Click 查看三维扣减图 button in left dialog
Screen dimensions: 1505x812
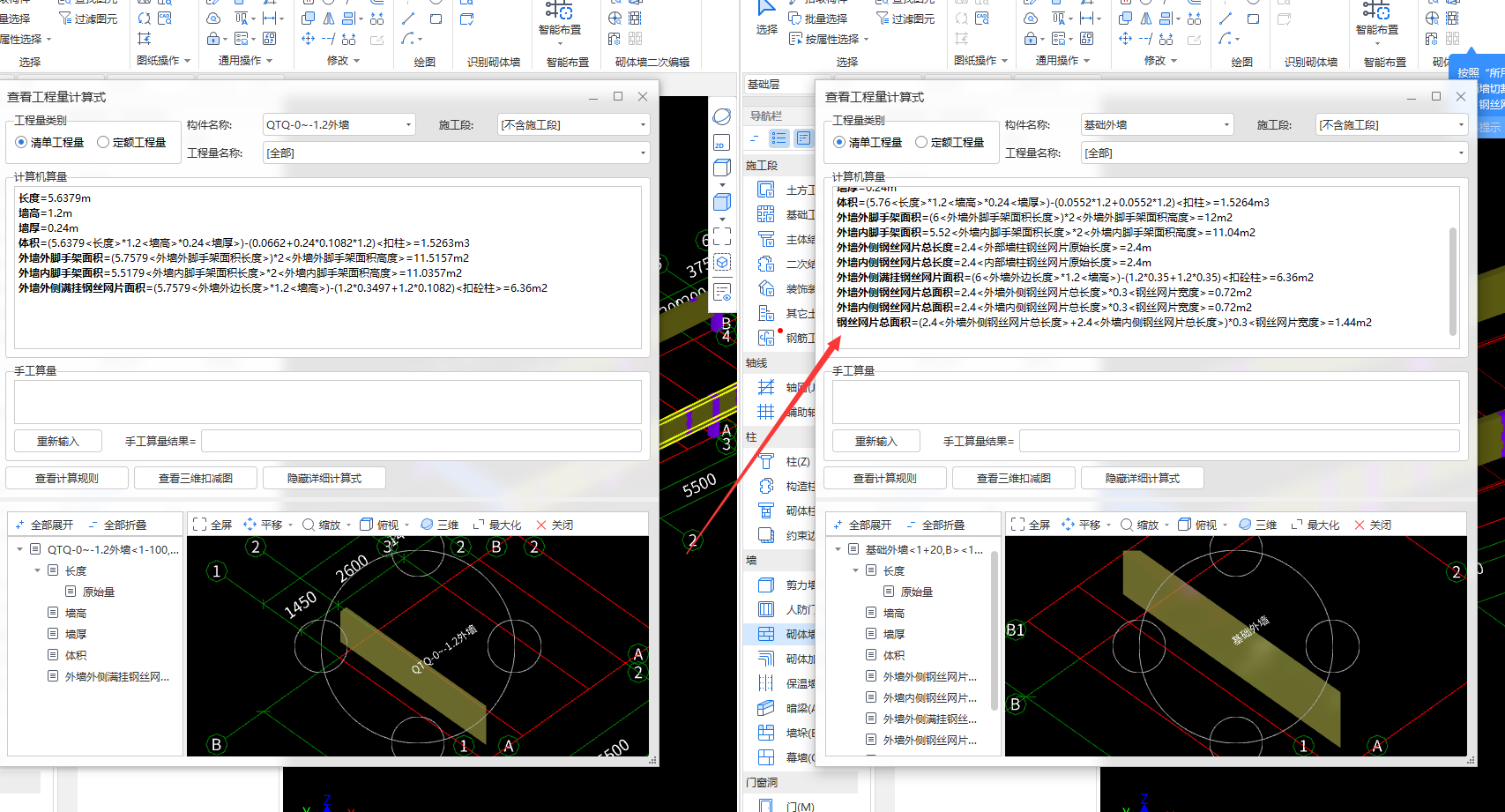[196, 478]
